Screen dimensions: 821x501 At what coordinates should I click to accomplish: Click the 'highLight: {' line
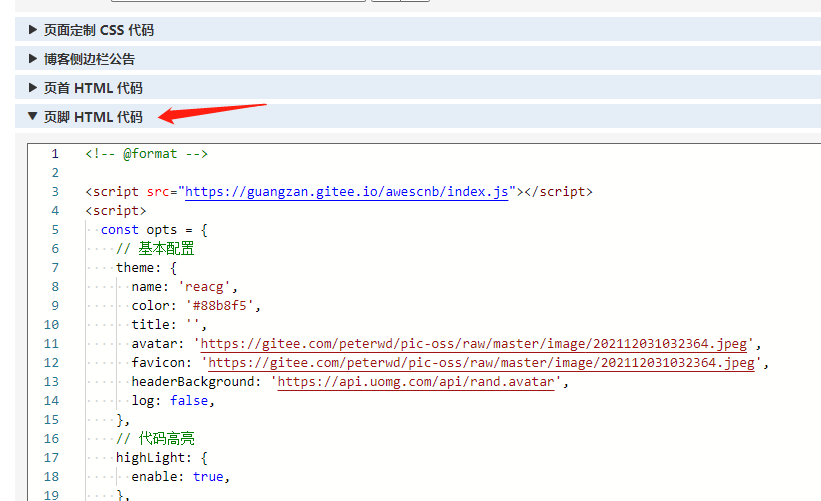tap(162, 458)
